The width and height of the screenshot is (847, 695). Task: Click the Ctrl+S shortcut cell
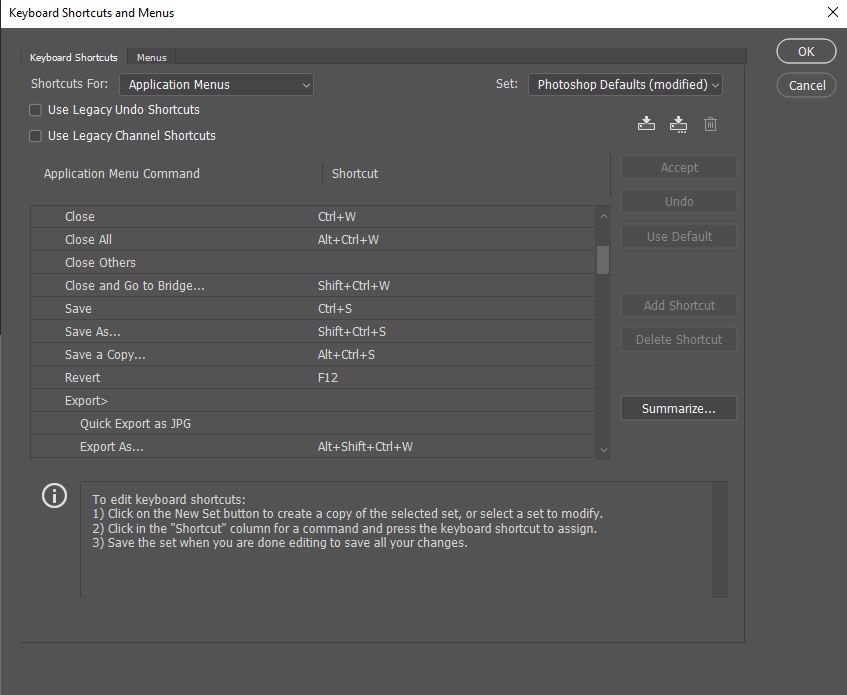pos(335,309)
